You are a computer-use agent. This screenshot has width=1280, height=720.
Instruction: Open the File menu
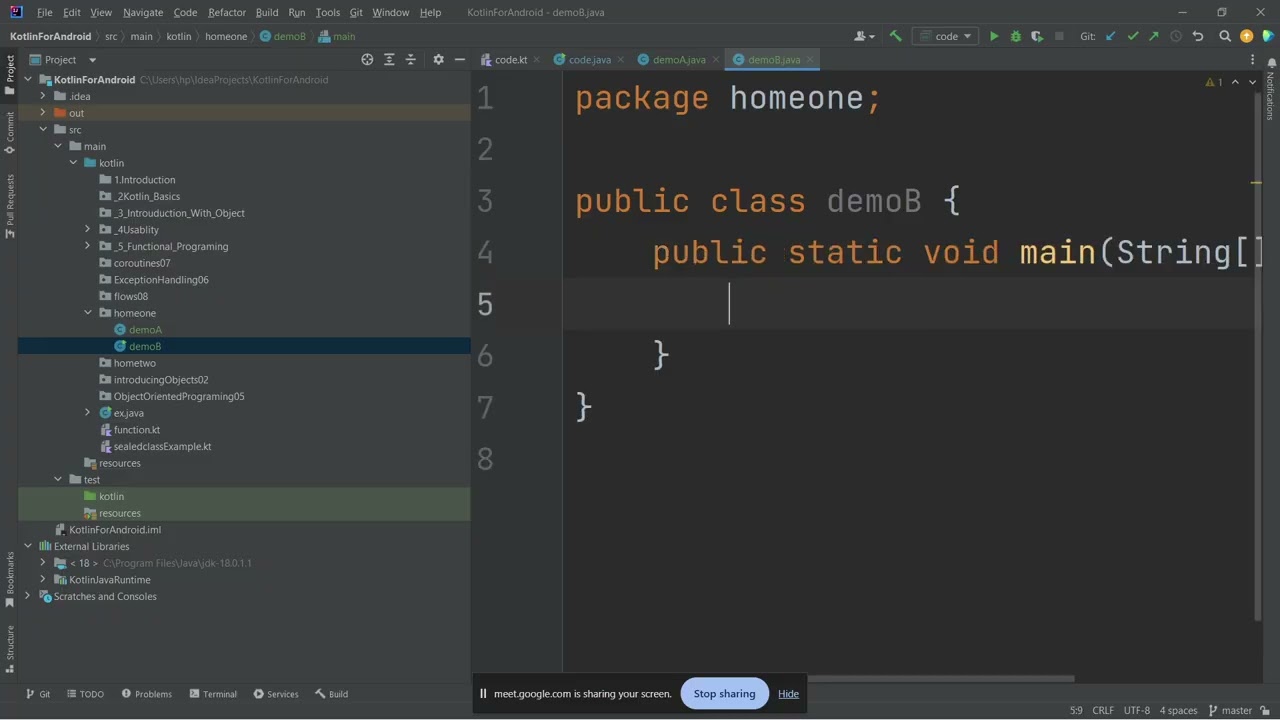pos(45,12)
